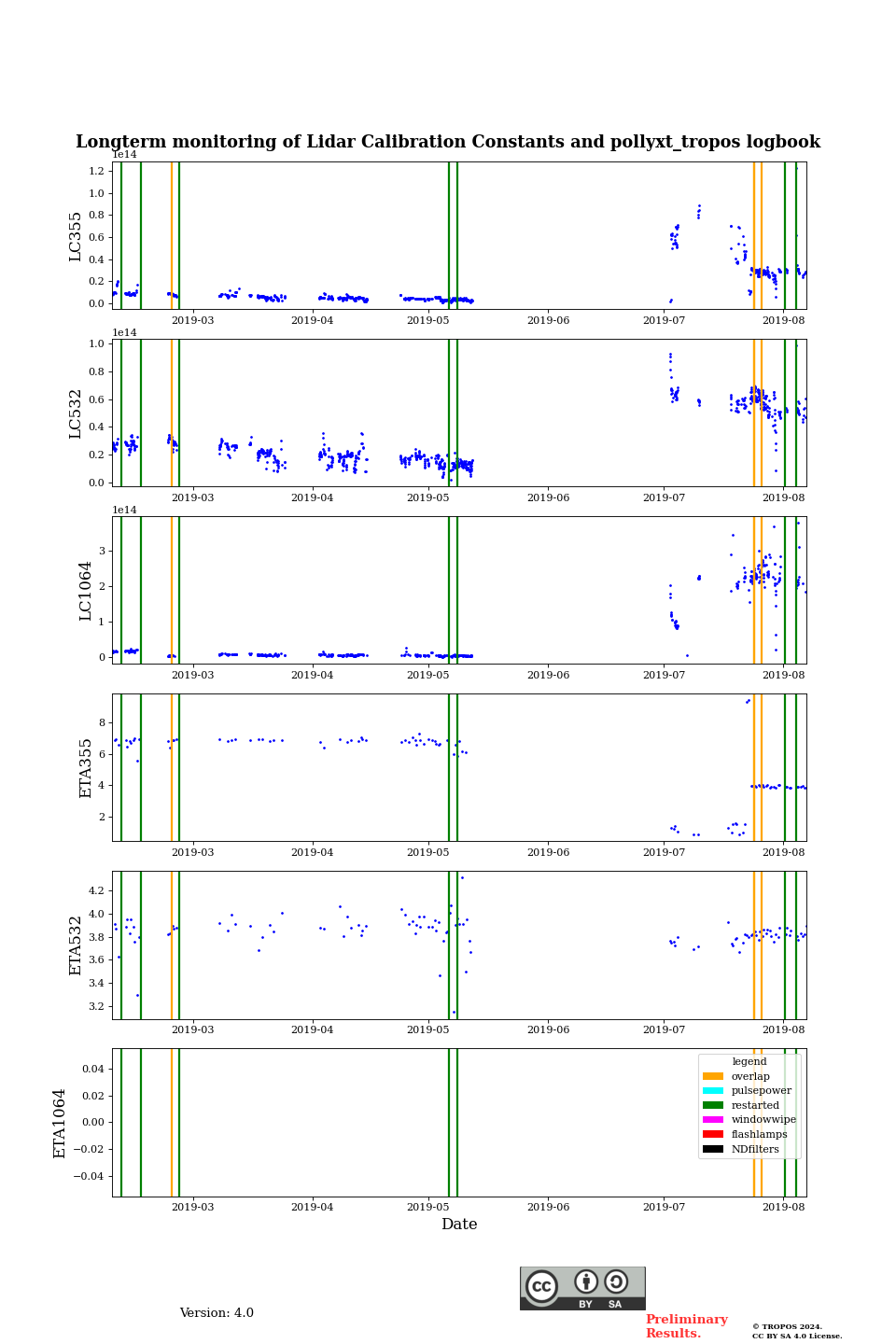896x1344 pixels.
Task: Click the LC532 y-axis label
Action: (76, 413)
